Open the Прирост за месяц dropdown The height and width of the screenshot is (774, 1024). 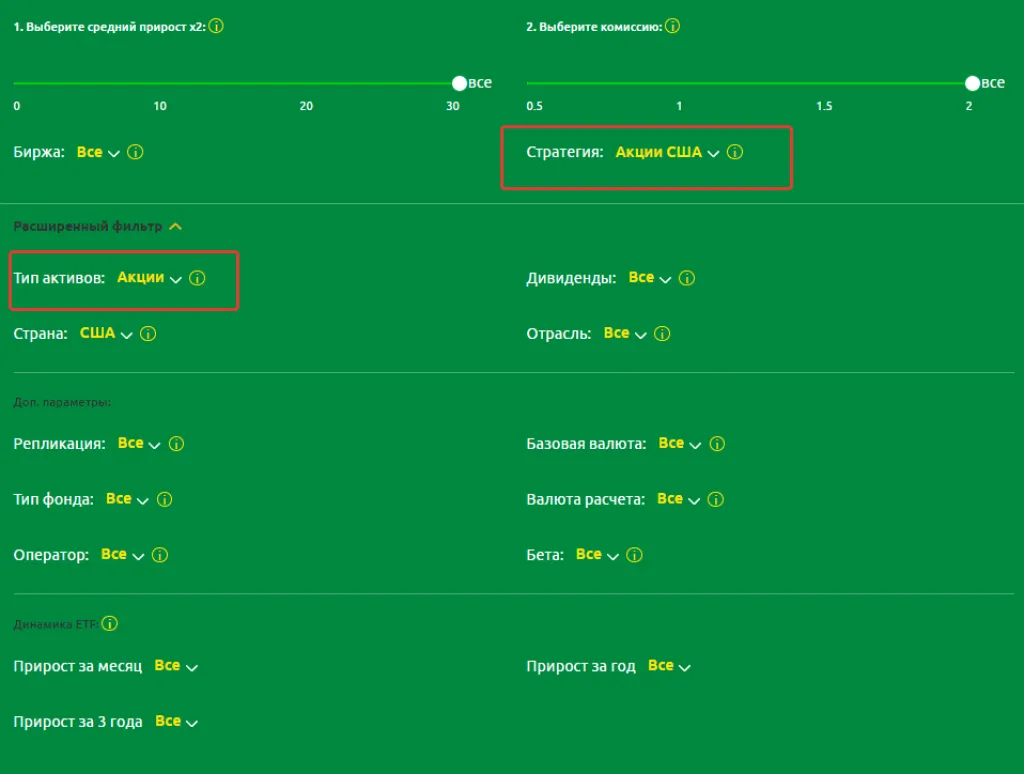176,666
